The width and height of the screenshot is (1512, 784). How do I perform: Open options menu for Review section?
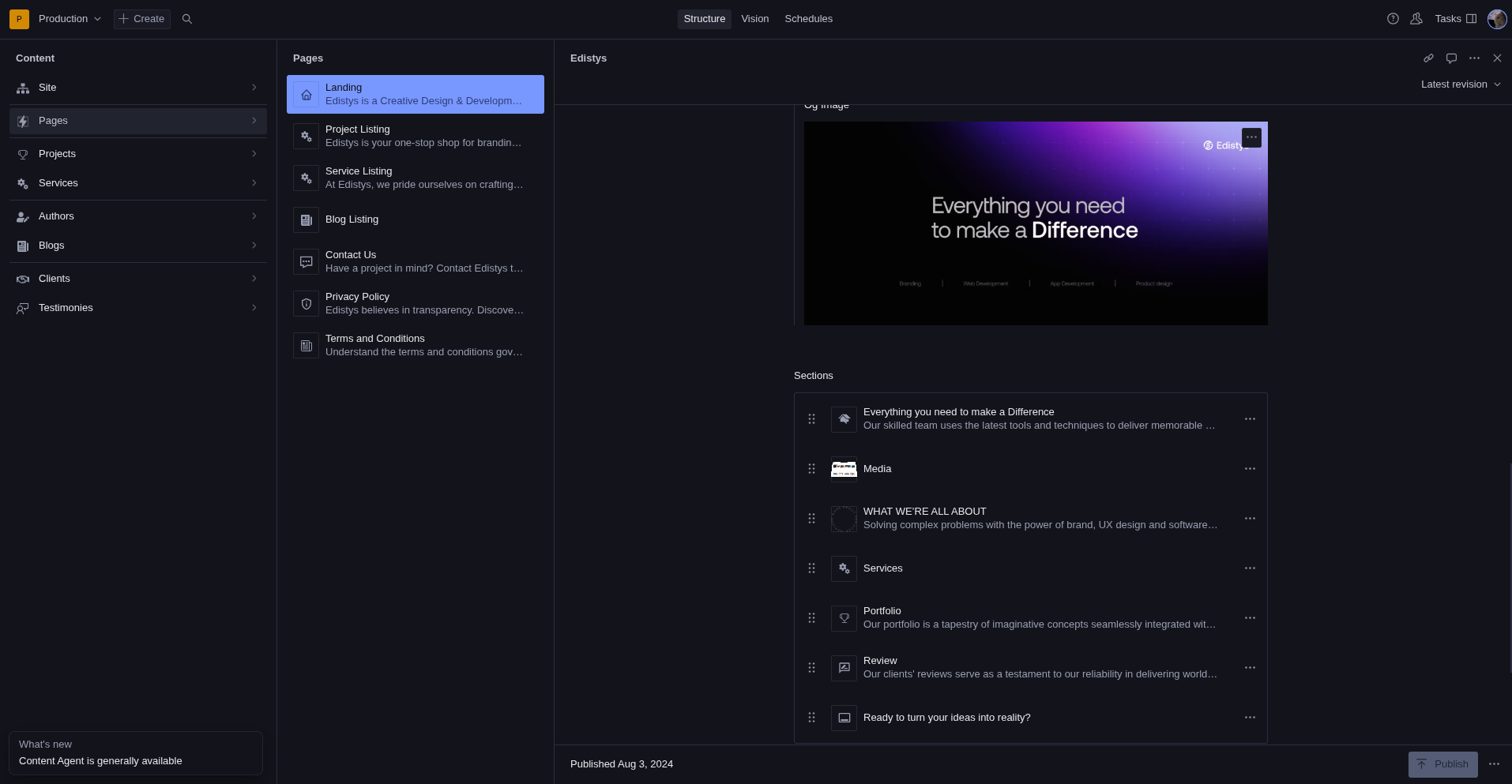click(x=1250, y=668)
